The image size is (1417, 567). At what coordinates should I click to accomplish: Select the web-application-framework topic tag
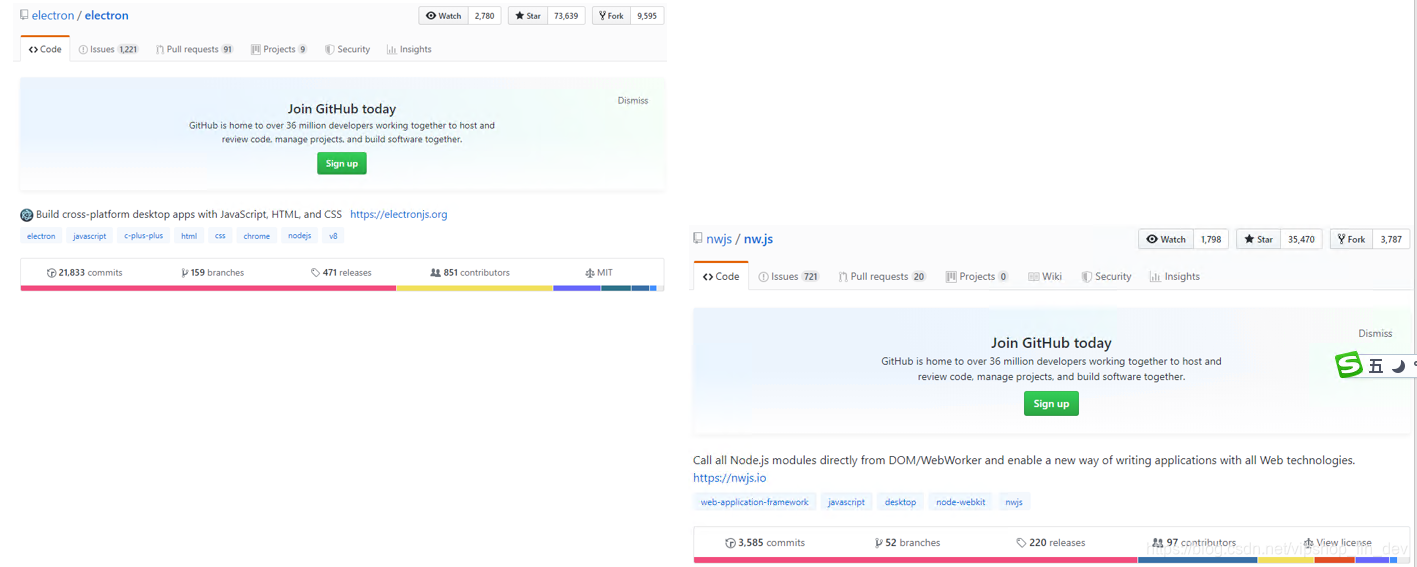click(755, 502)
